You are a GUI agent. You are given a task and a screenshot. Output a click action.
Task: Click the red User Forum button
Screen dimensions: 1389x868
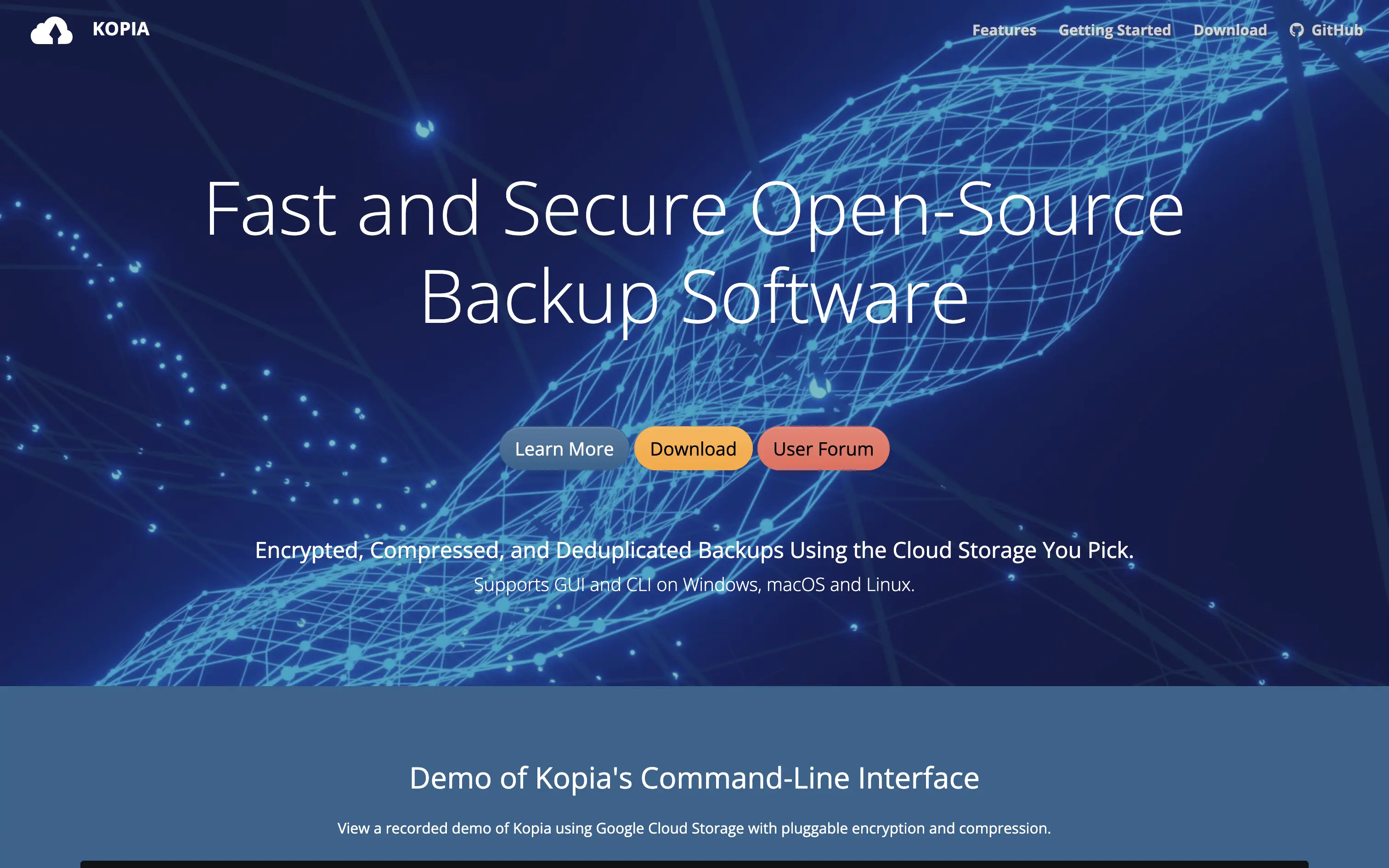823,448
